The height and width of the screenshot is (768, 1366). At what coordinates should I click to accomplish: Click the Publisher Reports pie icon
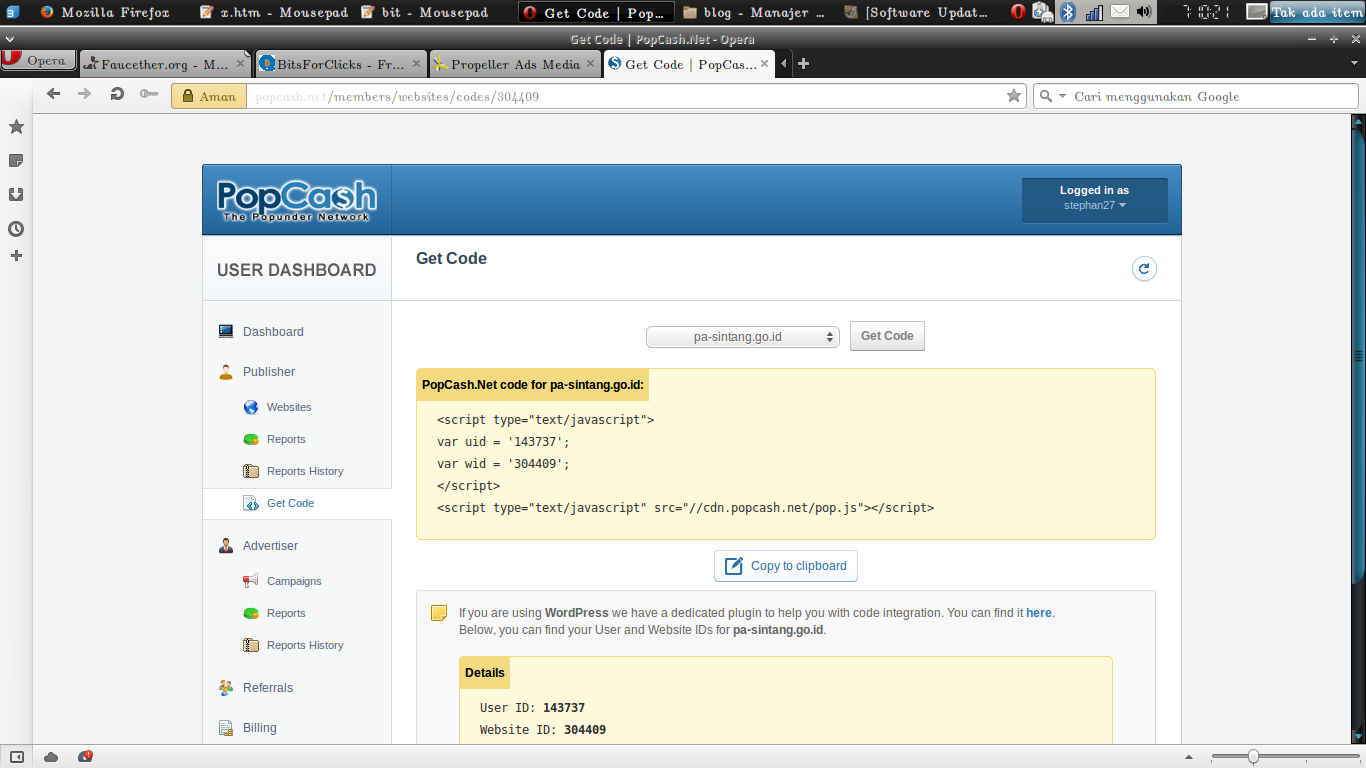251,440
